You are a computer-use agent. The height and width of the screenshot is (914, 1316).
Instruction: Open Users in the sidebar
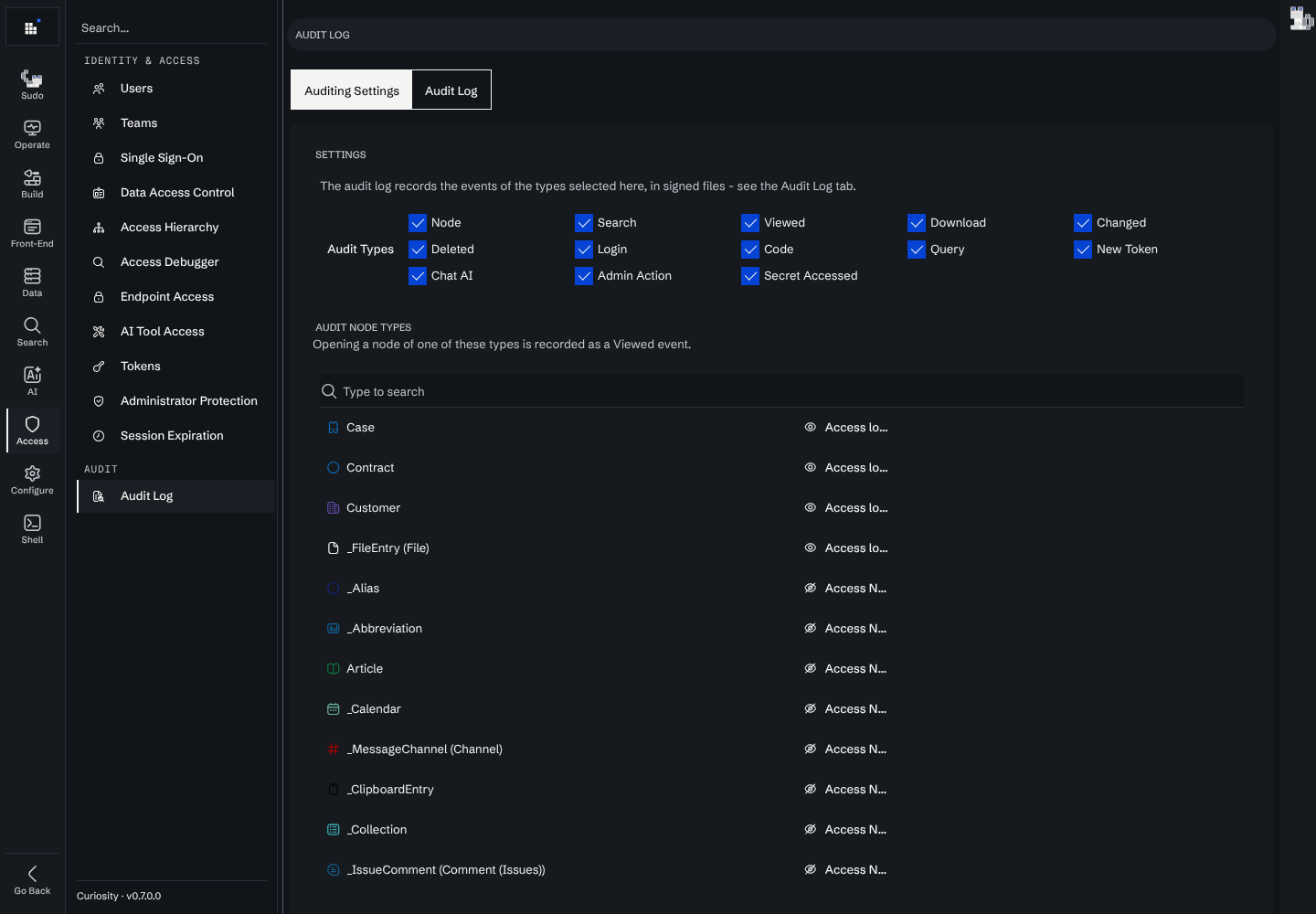point(175,89)
